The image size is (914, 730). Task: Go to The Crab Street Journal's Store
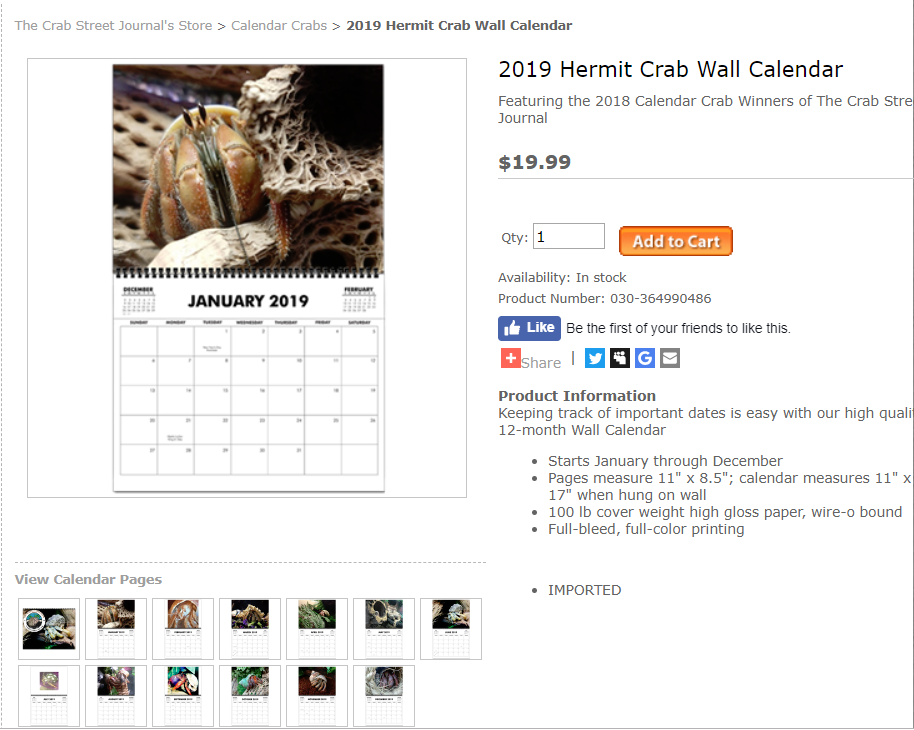113,25
